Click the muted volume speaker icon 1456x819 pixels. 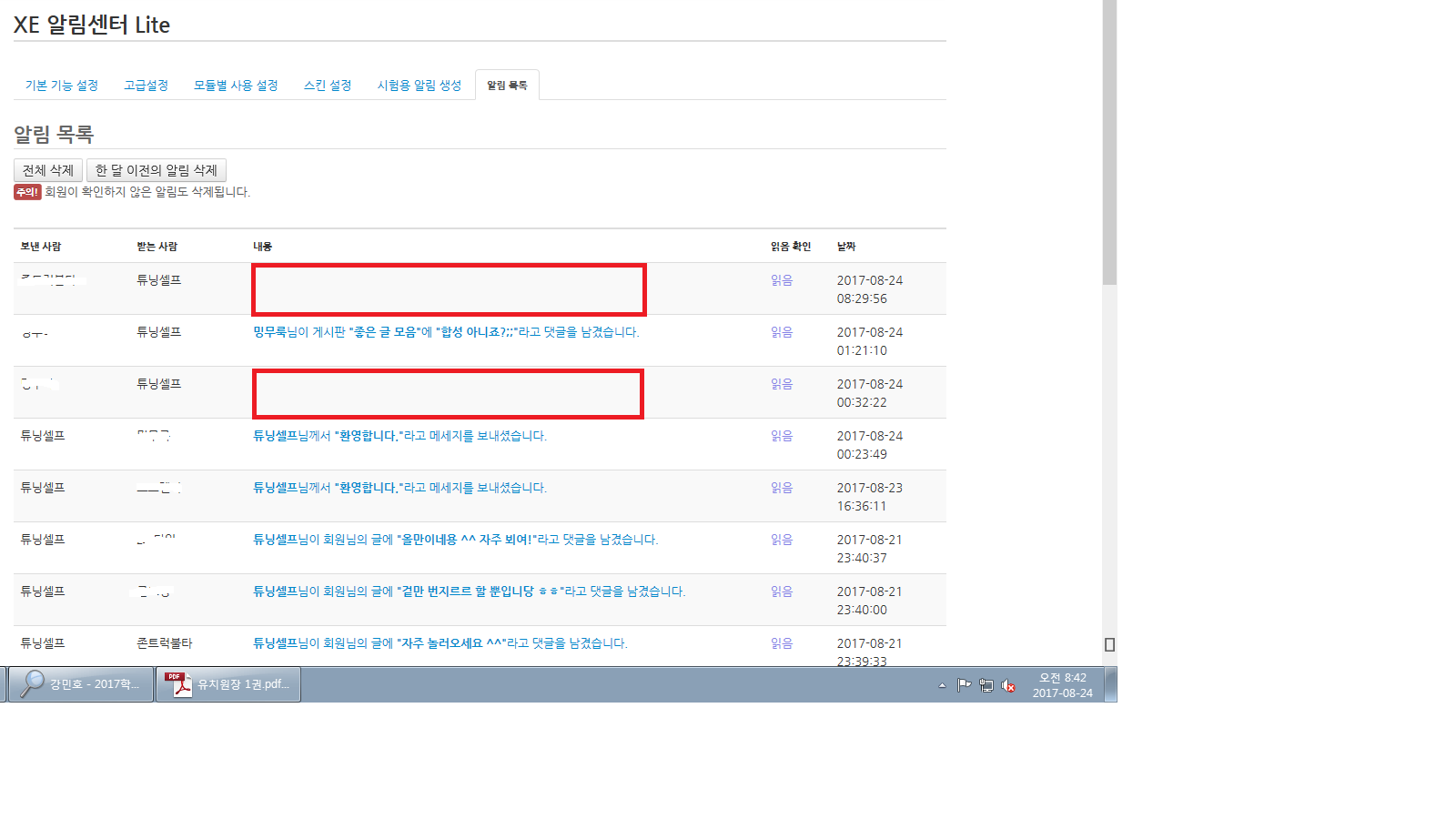(x=1008, y=685)
